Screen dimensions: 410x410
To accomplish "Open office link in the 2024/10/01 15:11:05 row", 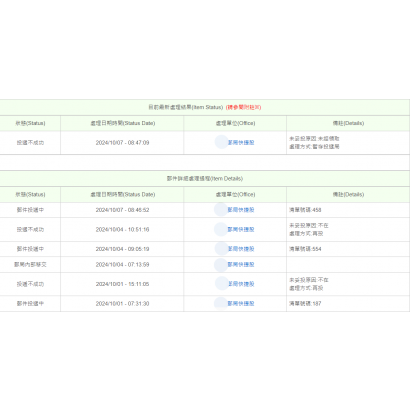I will (x=241, y=284).
